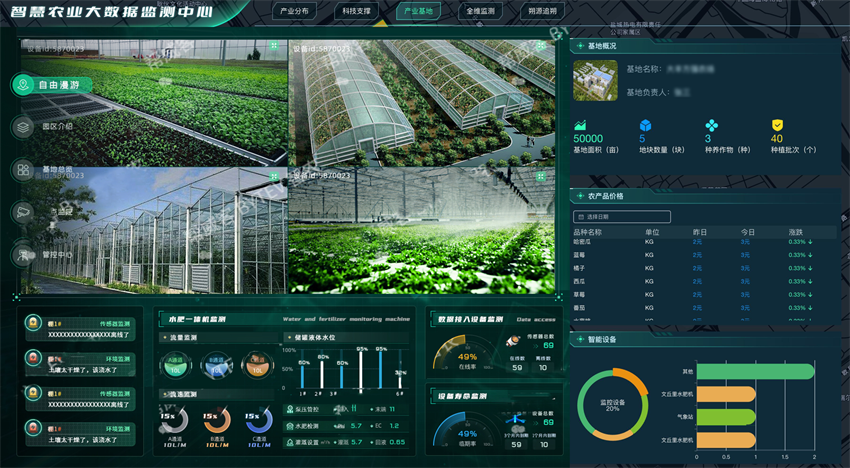Viewport: 850px width, 468px height.
Task: Select the A通道 green flow bubble
Action: coord(176,365)
